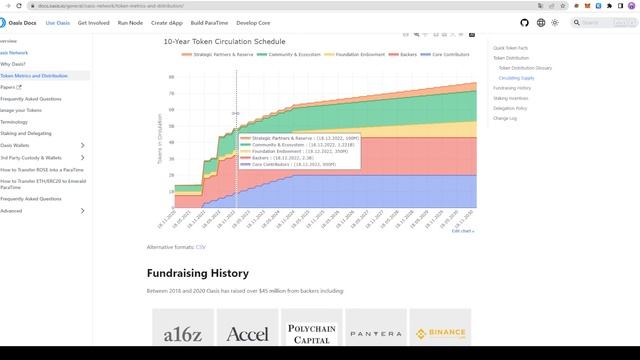Toggle Strategic Partners & Reserve legend series

(x=218, y=54)
